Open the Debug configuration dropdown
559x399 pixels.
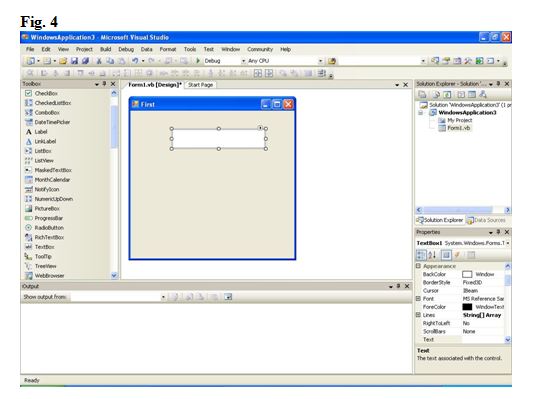click(225, 61)
